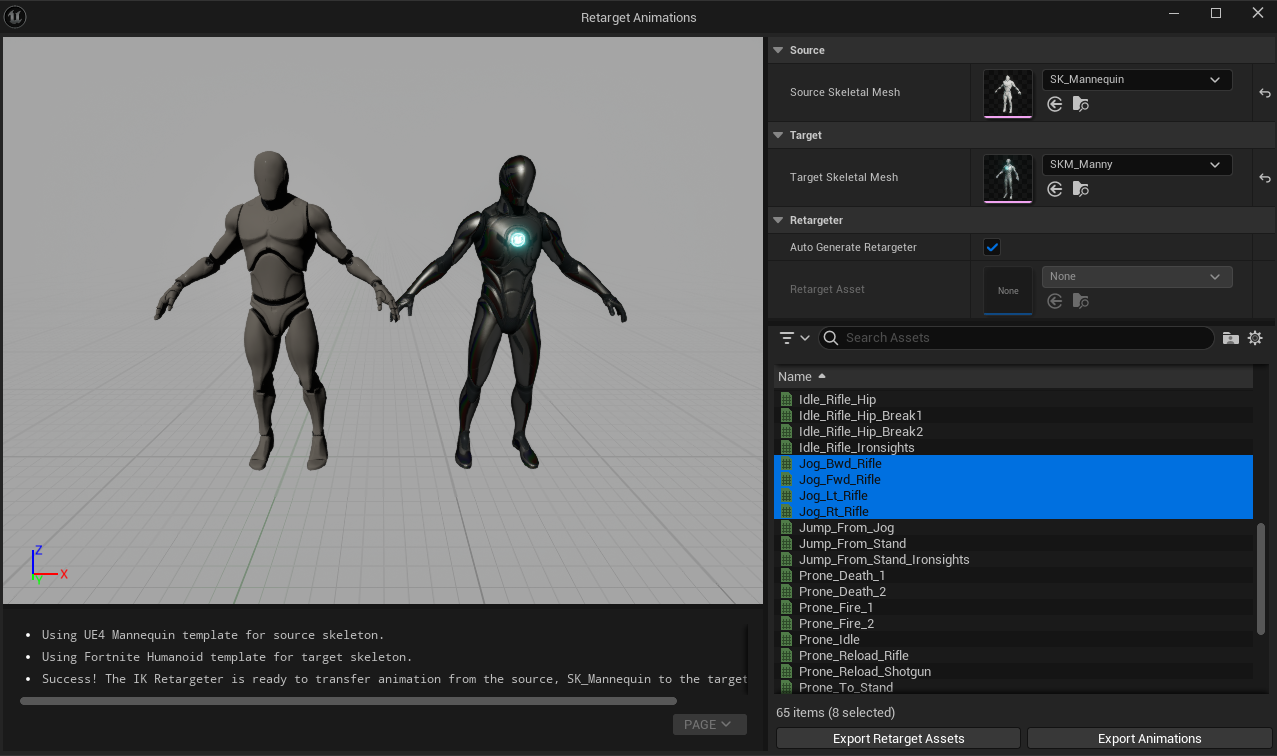The height and width of the screenshot is (756, 1277).
Task: Select Prone_Fire_2 animation
Action: coord(1013,624)
